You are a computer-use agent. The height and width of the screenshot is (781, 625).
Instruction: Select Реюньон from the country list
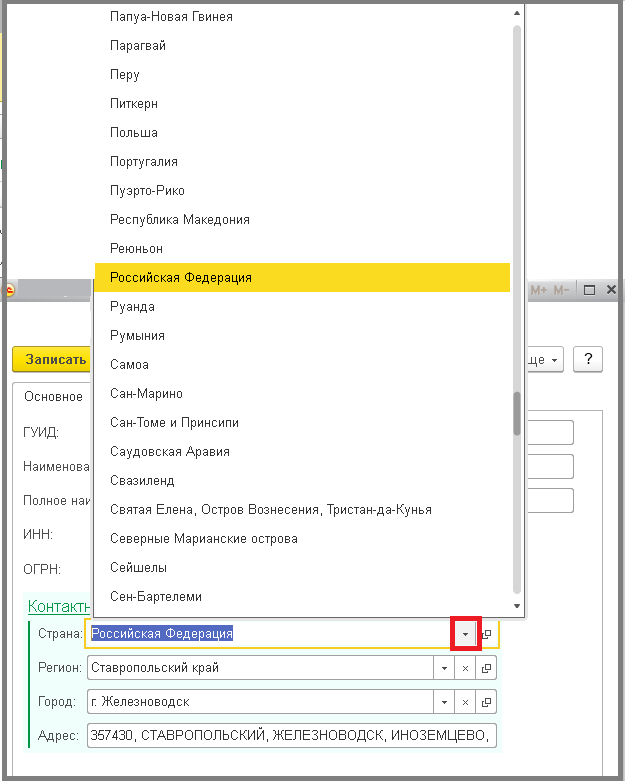click(302, 248)
